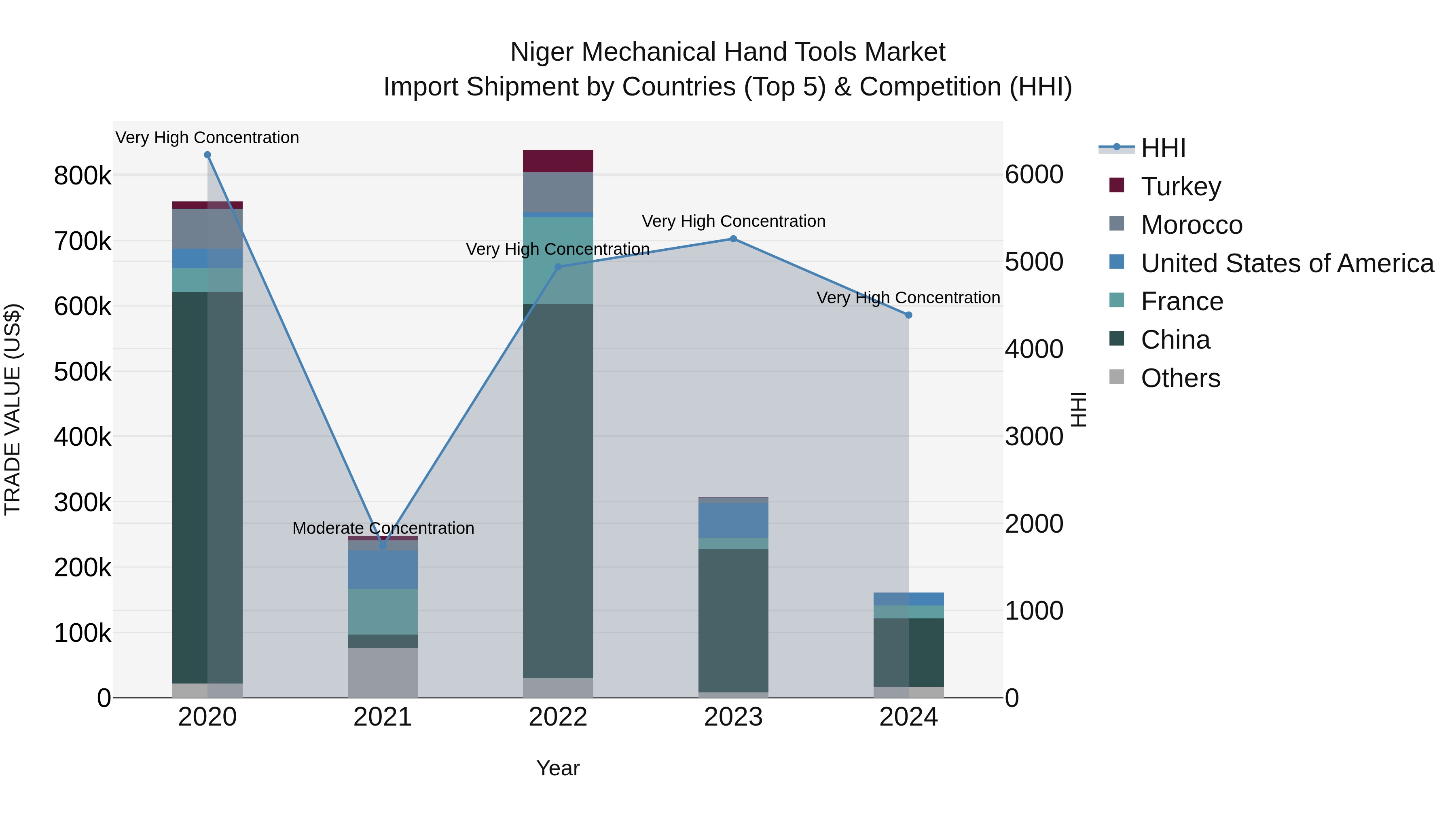
Task: Click the China segment of the 2024 bar
Action: (x=909, y=653)
